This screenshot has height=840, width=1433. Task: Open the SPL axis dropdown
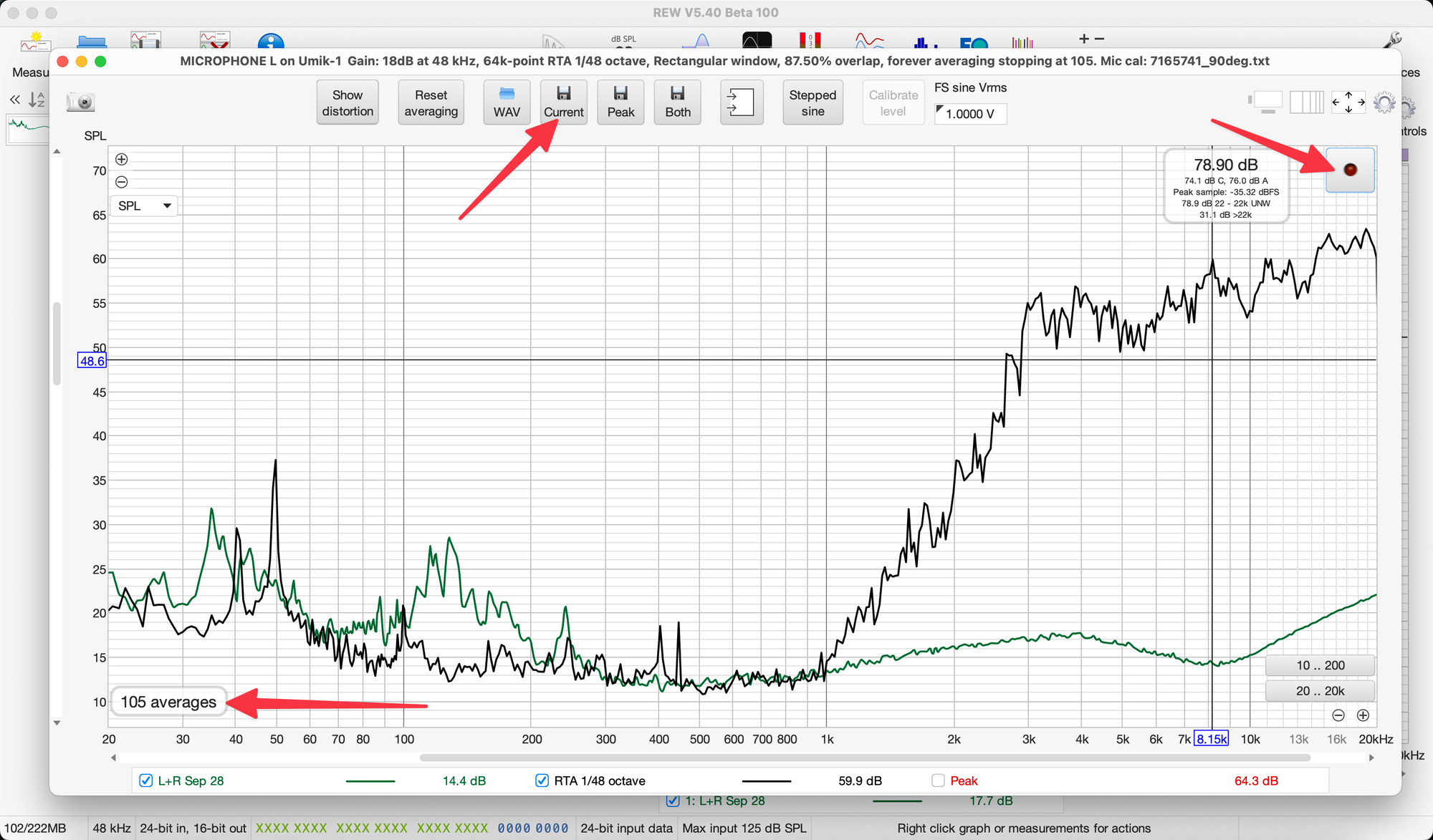tap(144, 206)
